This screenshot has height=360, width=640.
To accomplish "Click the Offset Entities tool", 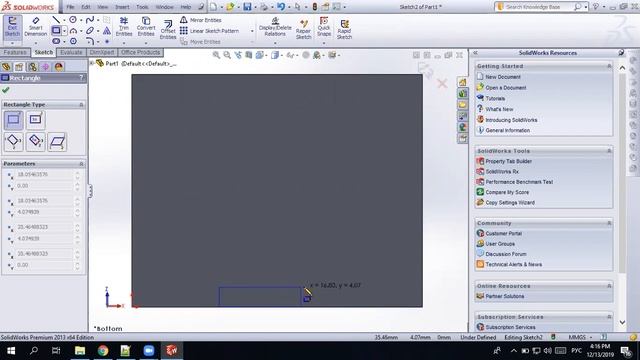I will [168, 29].
